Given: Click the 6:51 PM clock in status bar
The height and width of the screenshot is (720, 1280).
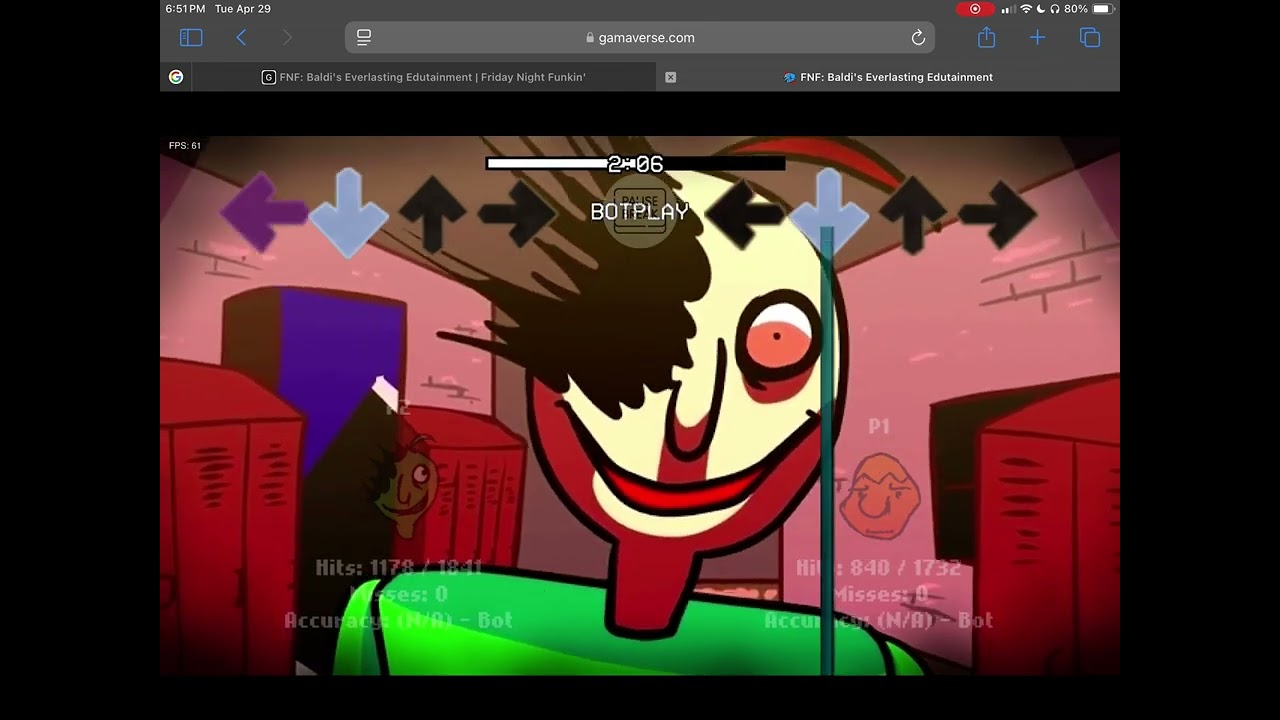Looking at the screenshot, I should pyautogui.click(x=185, y=9).
